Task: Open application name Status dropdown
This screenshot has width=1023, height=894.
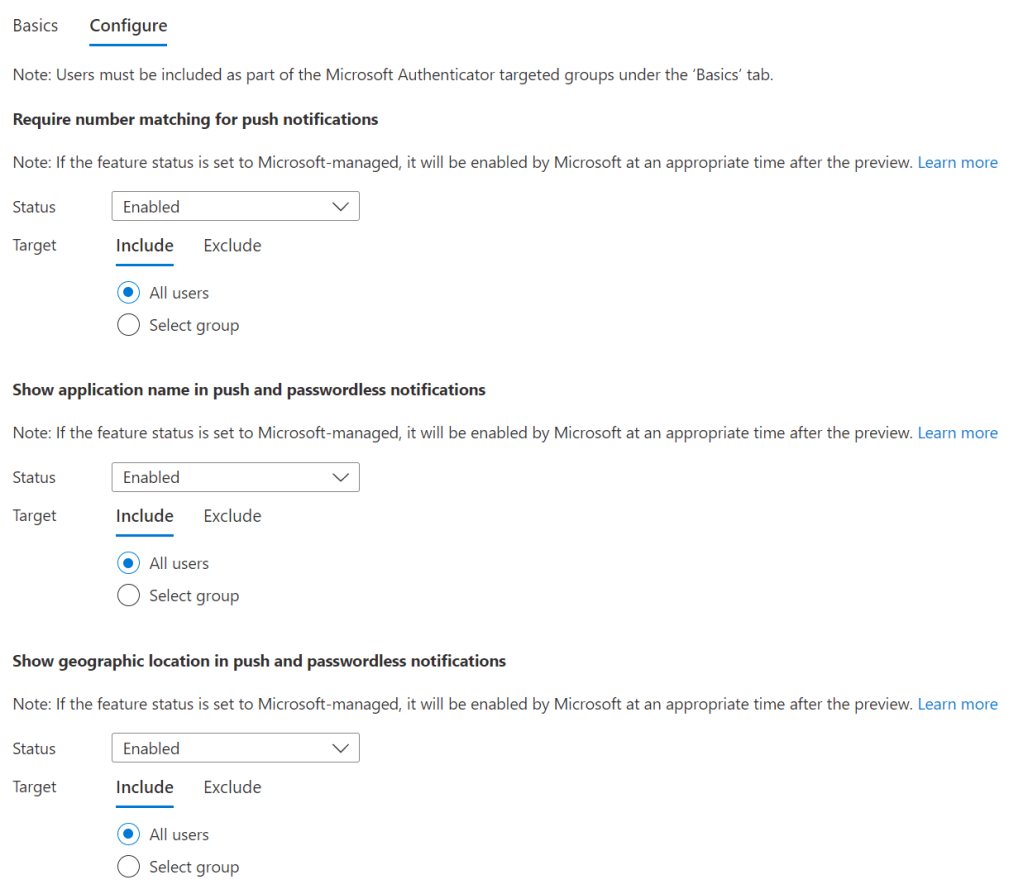Action: pos(235,478)
